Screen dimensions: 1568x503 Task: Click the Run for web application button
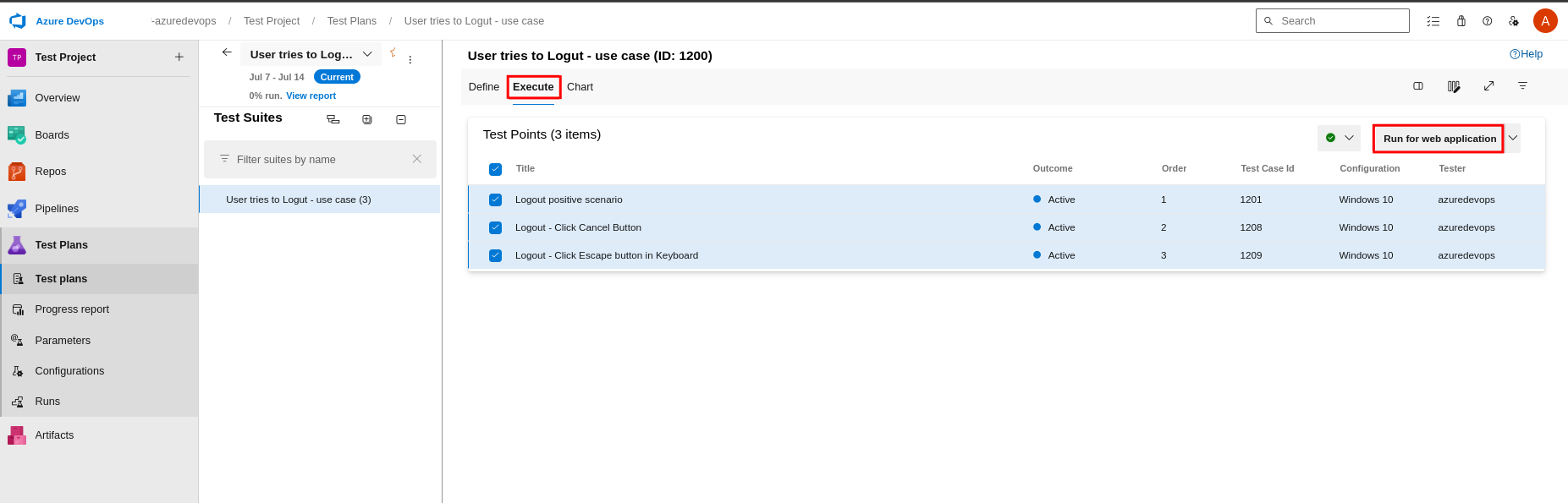click(1439, 139)
